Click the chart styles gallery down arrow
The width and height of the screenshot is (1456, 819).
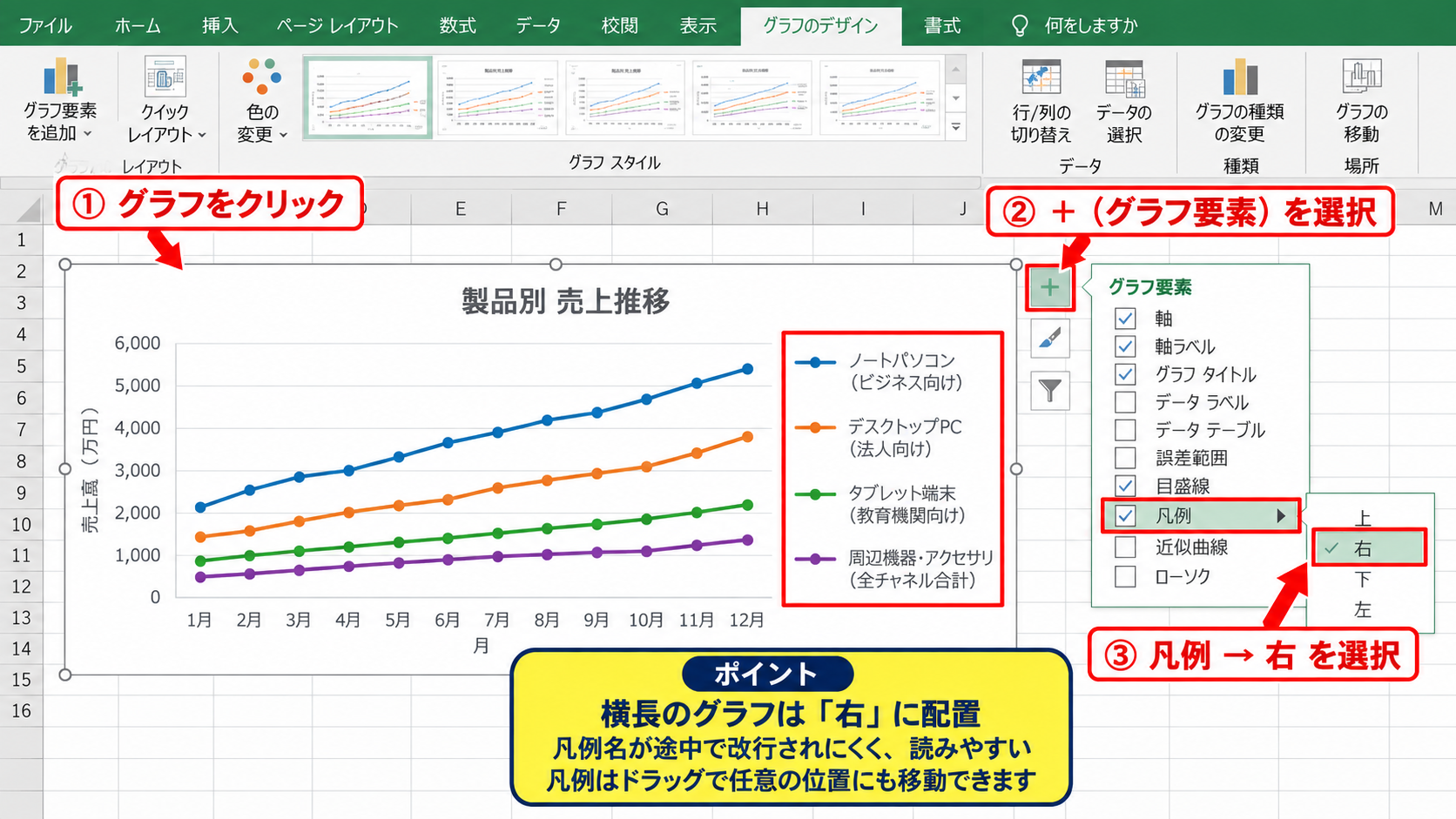[x=956, y=98]
